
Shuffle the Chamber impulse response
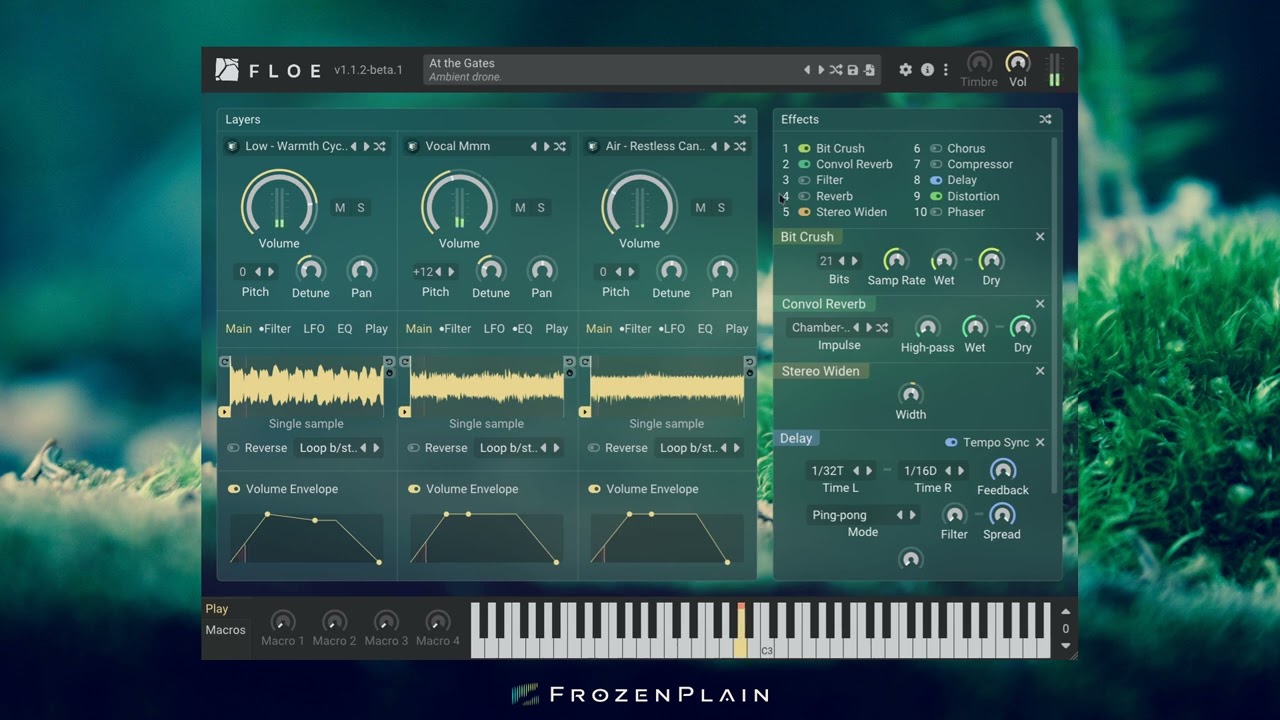pos(882,328)
